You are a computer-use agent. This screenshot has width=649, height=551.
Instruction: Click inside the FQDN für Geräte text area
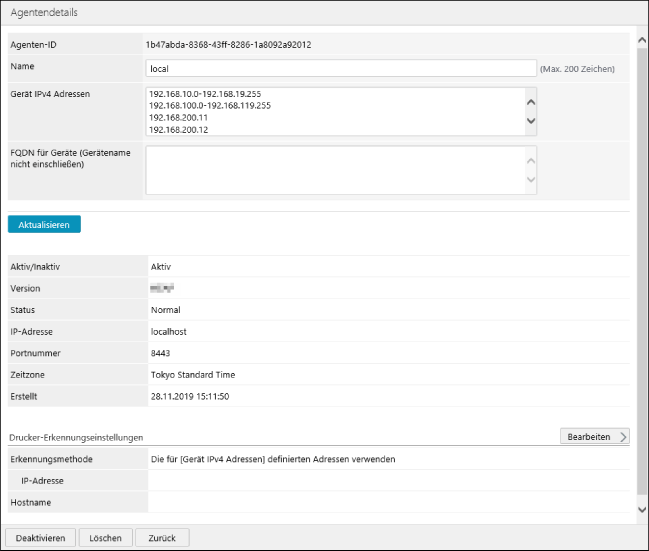pyautogui.click(x=334, y=171)
